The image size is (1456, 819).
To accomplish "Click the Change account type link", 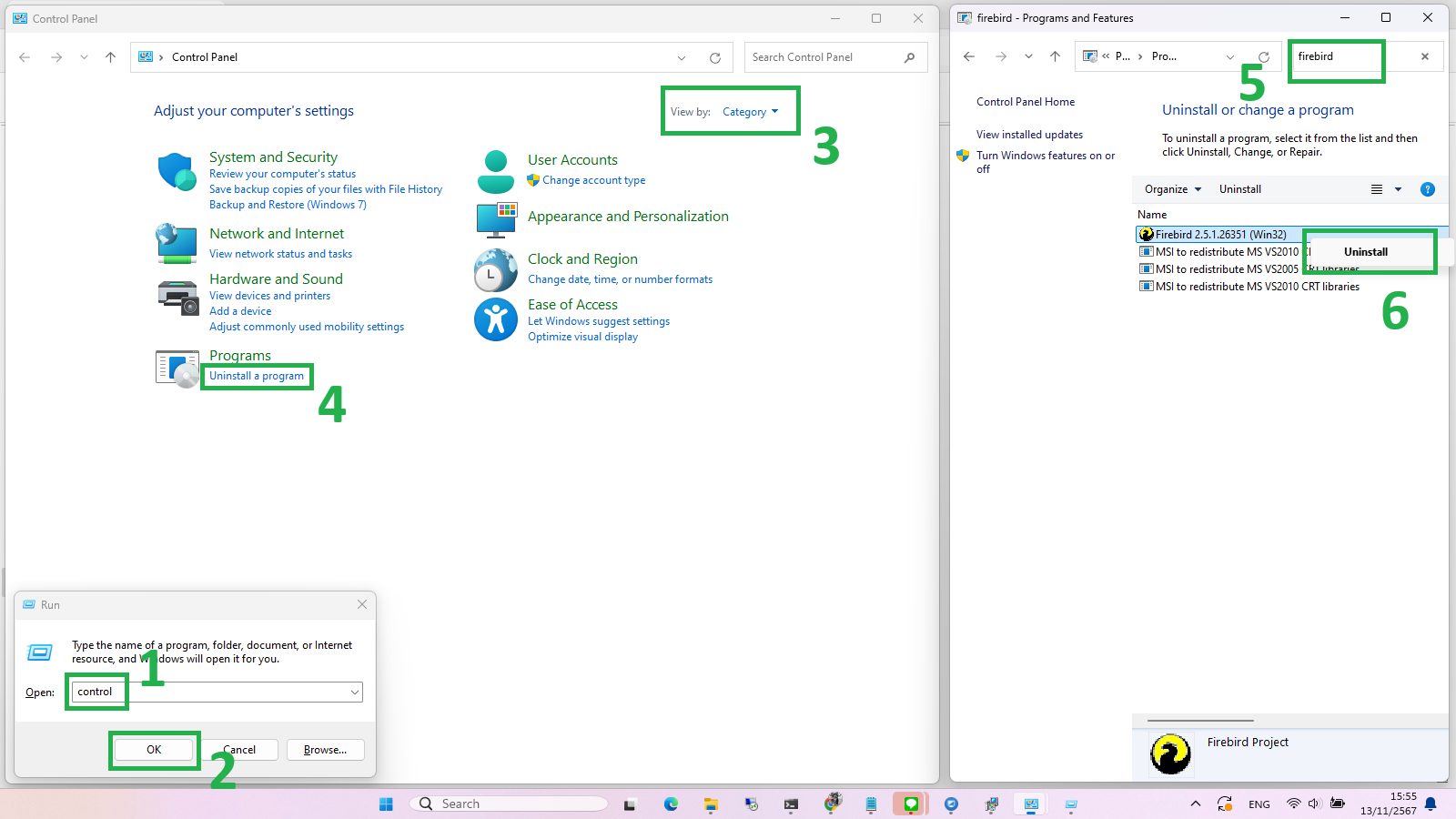I will [x=593, y=180].
